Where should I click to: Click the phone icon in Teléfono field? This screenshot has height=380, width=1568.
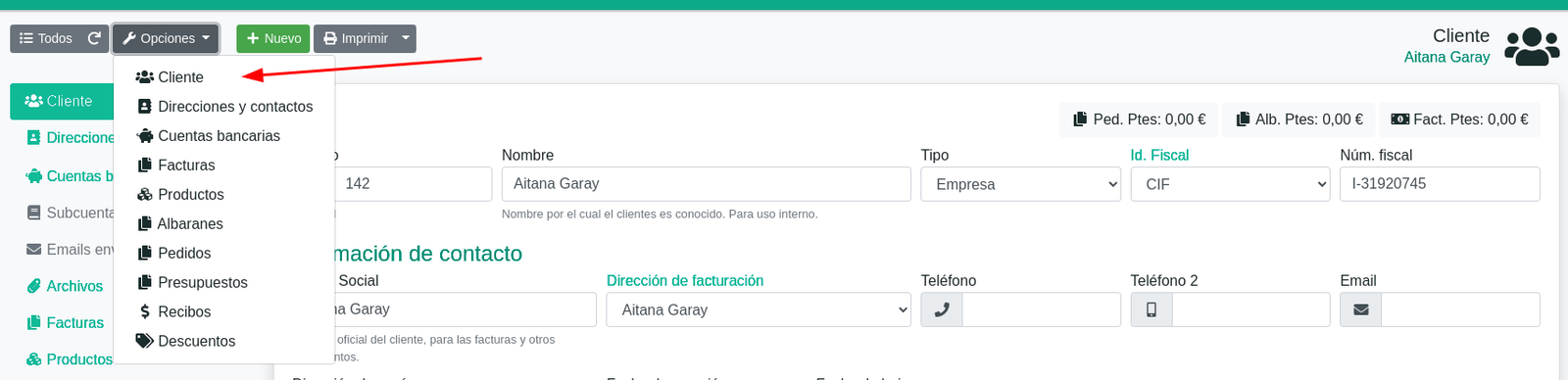coord(942,309)
